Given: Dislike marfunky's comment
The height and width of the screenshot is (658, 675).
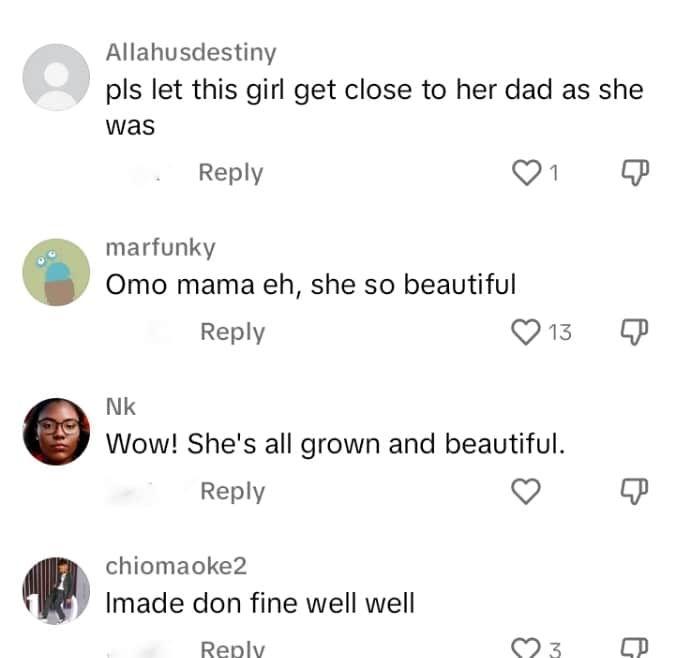Looking at the screenshot, I should click(x=635, y=331).
